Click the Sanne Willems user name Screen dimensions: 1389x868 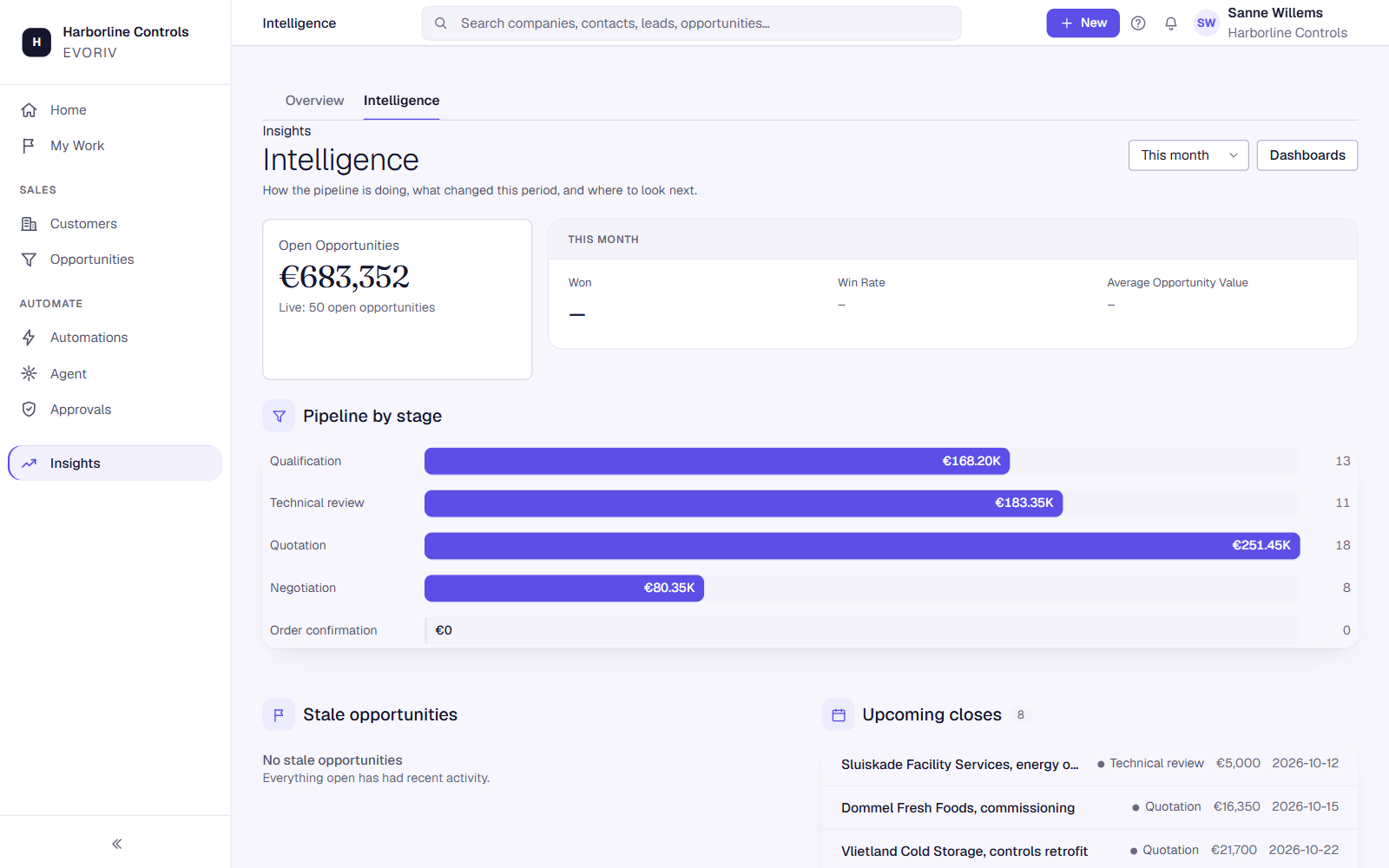(x=1275, y=13)
